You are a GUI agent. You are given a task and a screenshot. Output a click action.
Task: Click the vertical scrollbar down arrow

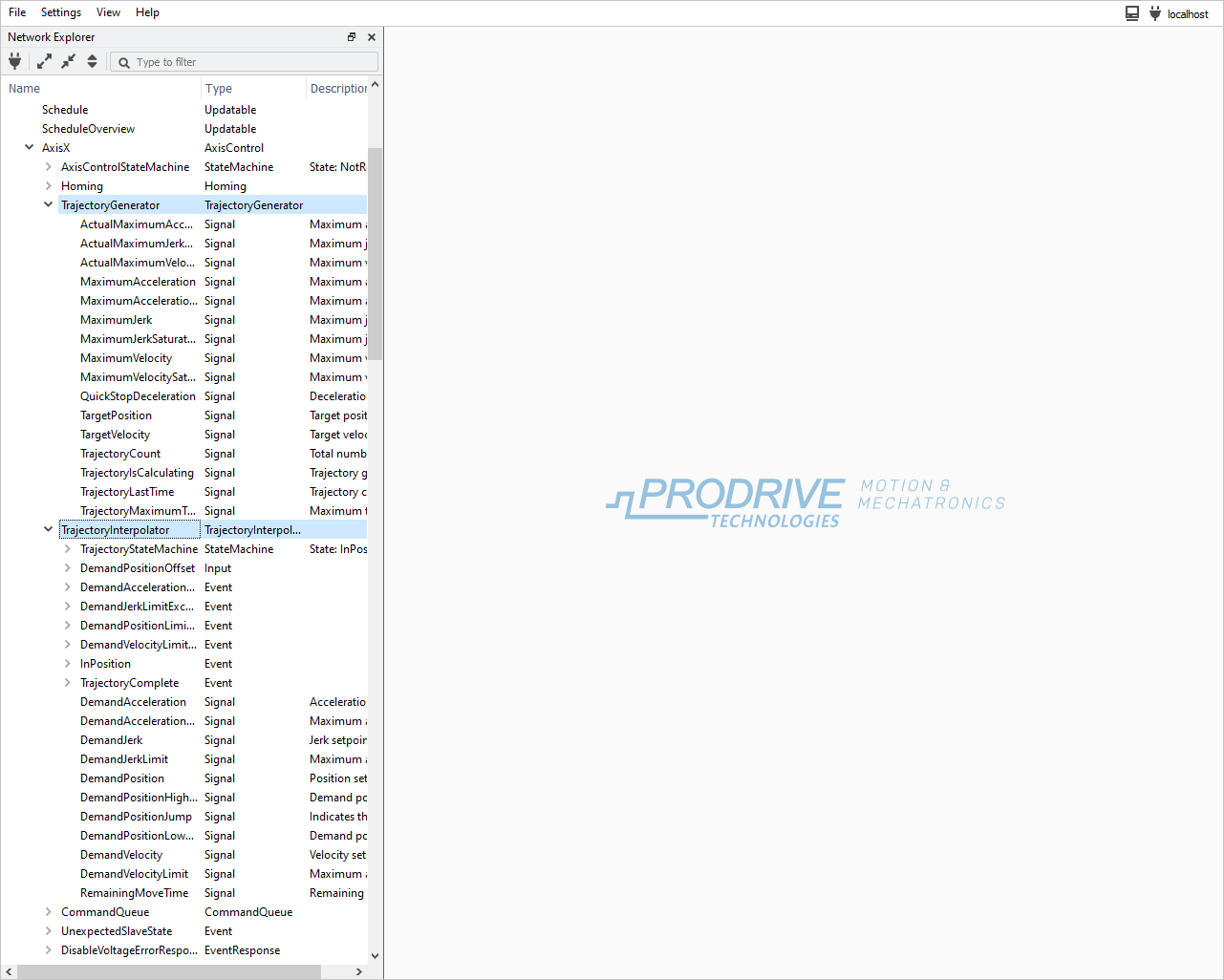point(375,955)
